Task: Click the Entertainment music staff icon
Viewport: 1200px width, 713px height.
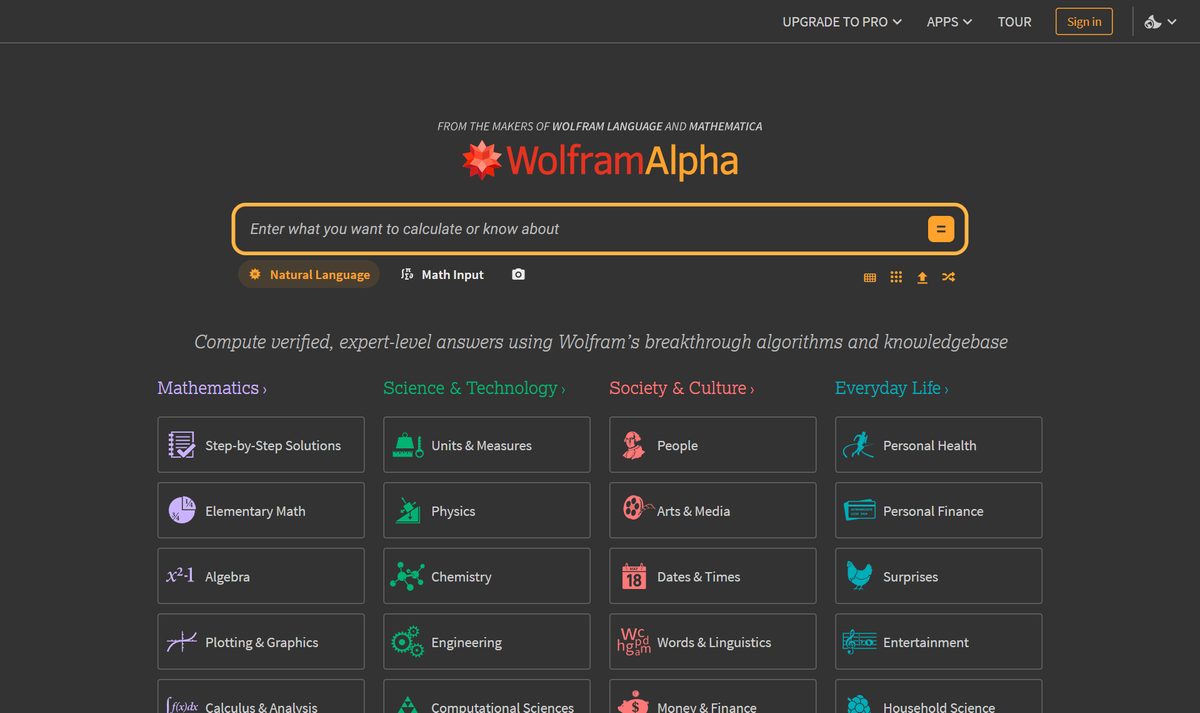Action: (859, 642)
